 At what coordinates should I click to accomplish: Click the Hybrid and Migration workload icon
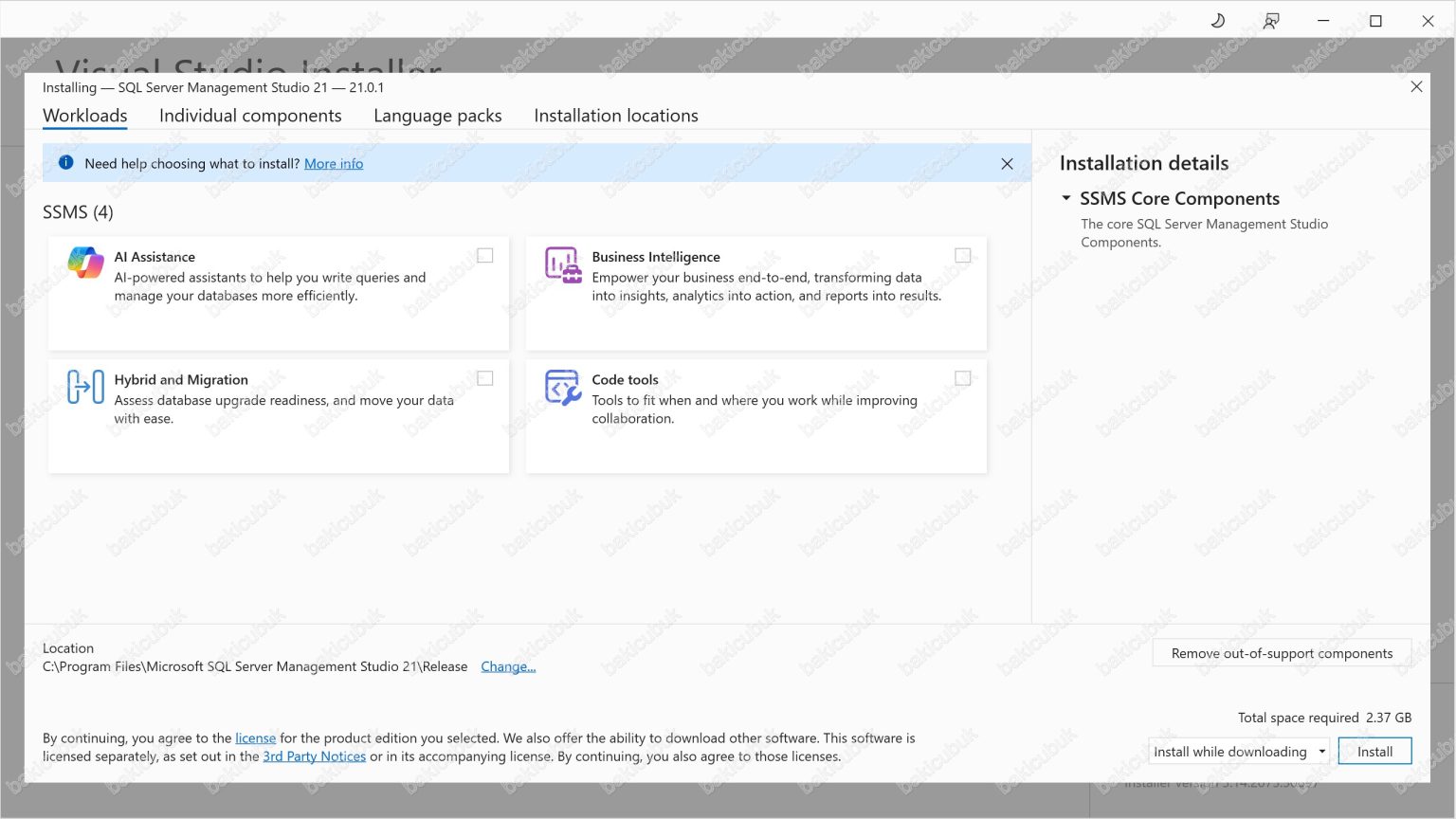[85, 386]
